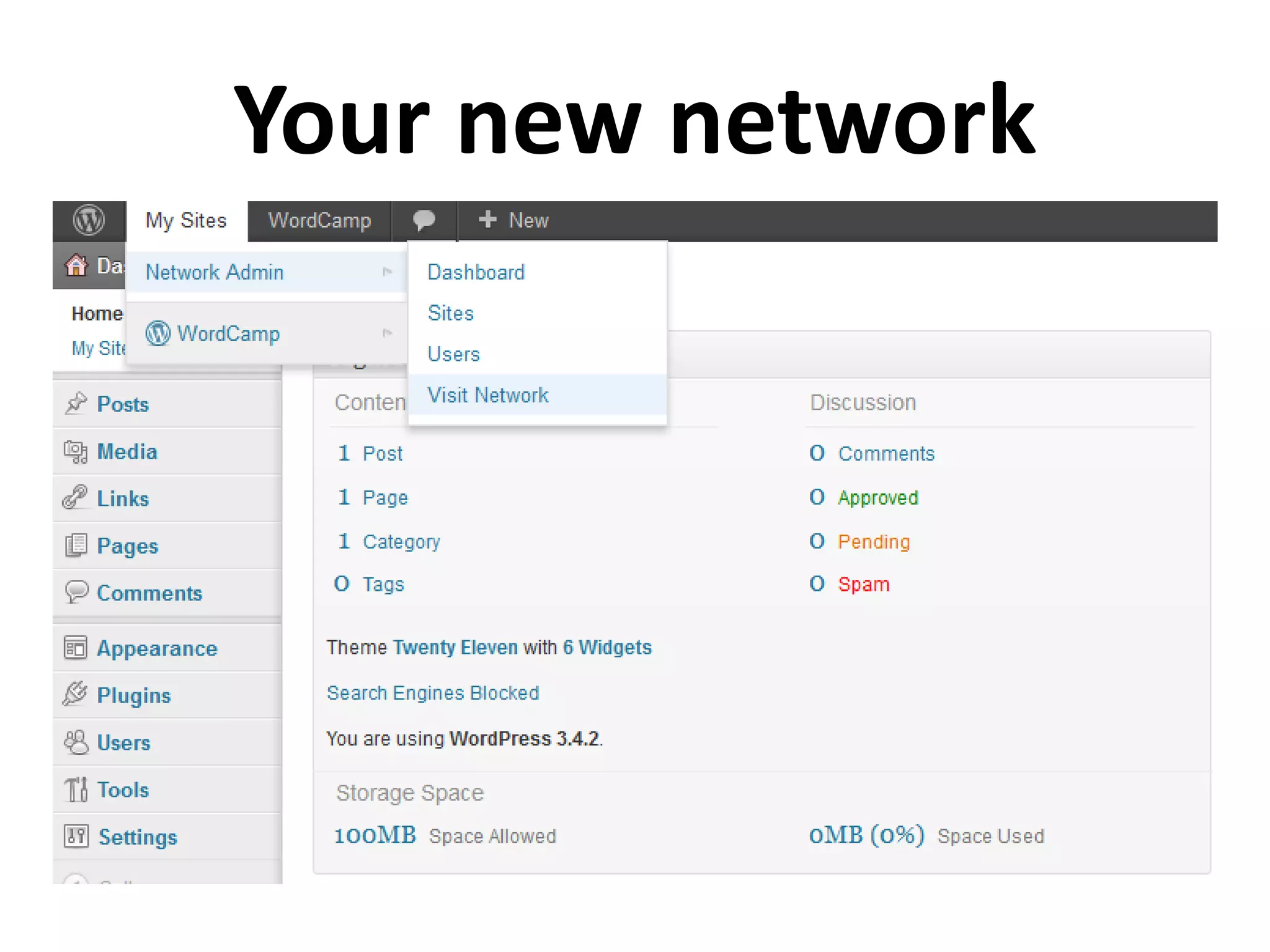Click the Dashboard house icon in sidebar
1270x952 pixels.
pos(76,265)
